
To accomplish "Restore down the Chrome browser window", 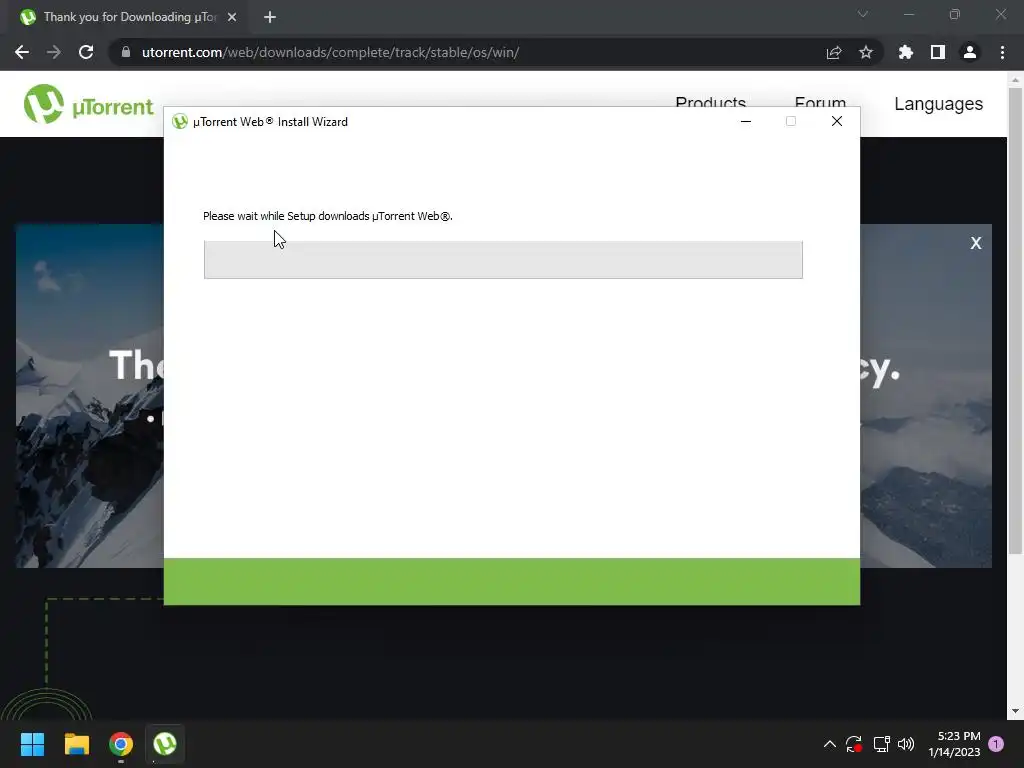I will tap(955, 14).
